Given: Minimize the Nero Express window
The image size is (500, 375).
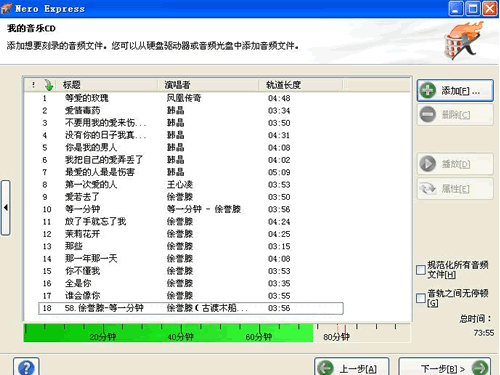Looking at the screenshot, I should tap(456, 8).
